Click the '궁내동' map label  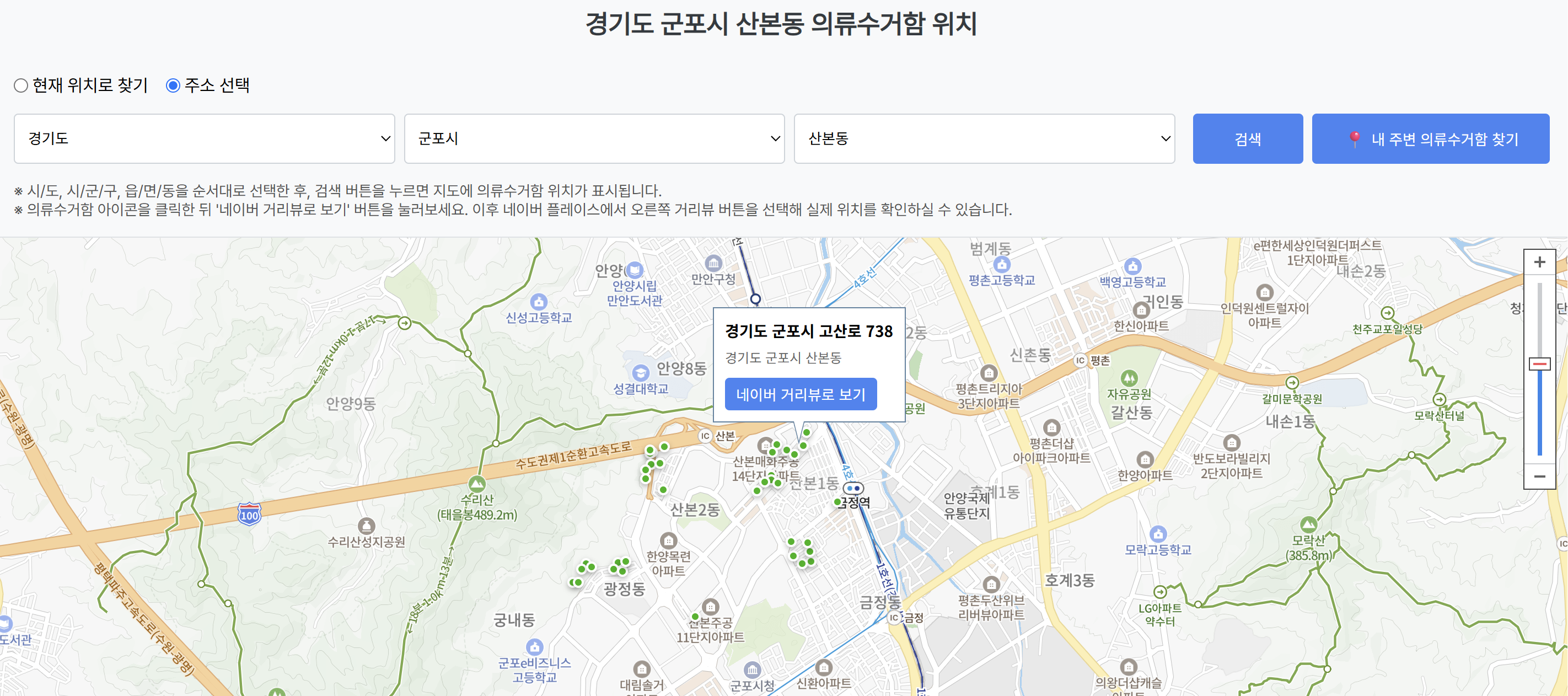[x=514, y=620]
